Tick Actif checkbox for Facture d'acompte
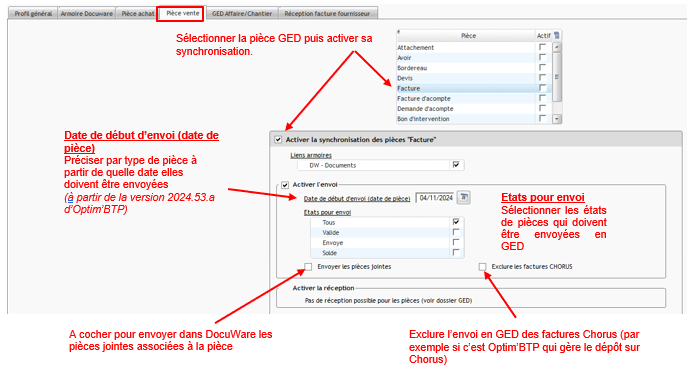 coord(542,98)
